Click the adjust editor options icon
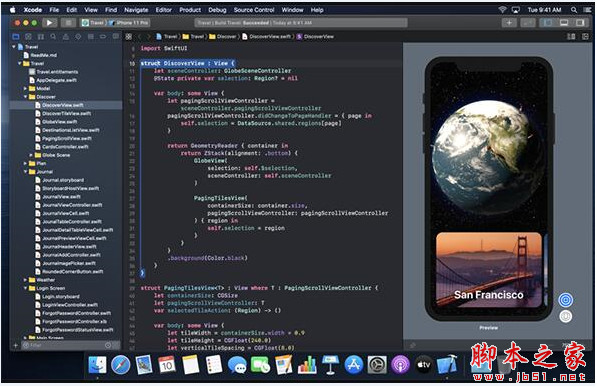Viewport: 597px width, 388px height. pyautogui.click(x=571, y=37)
